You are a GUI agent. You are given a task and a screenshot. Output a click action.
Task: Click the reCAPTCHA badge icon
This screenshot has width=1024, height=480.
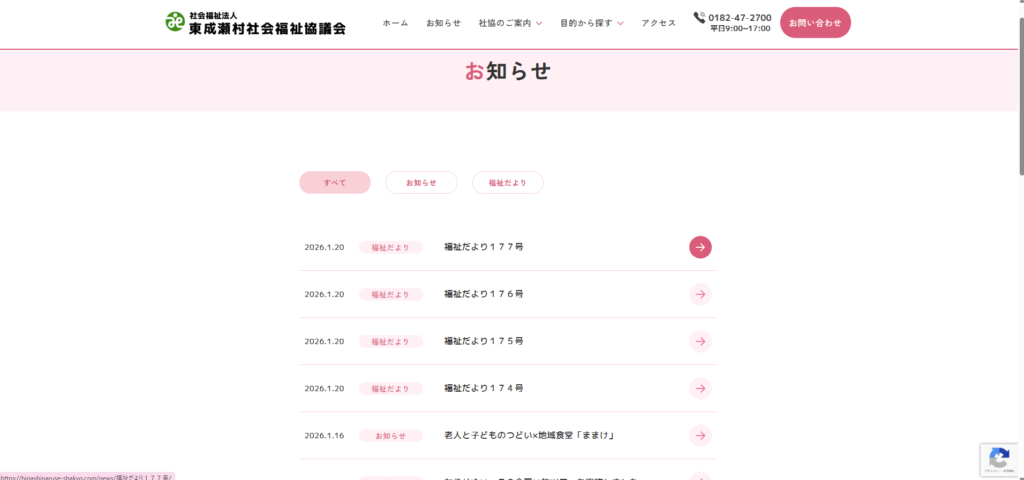(x=998, y=459)
